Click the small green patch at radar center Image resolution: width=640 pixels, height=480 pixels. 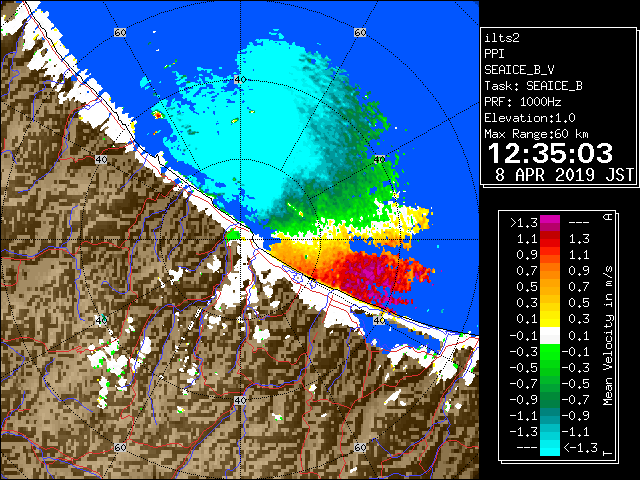[233, 235]
